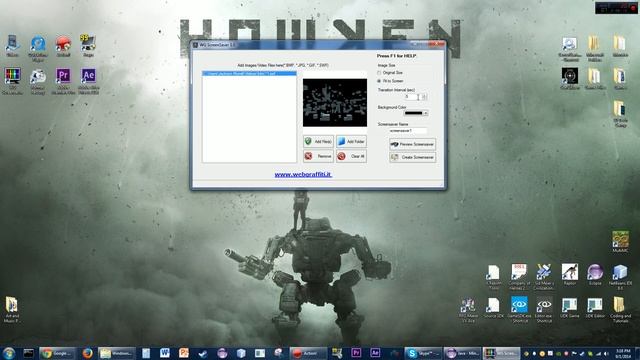This screenshot has height=360, width=640.
Task: Open the RPG Maker VX Ace shortcut
Action: (468, 310)
